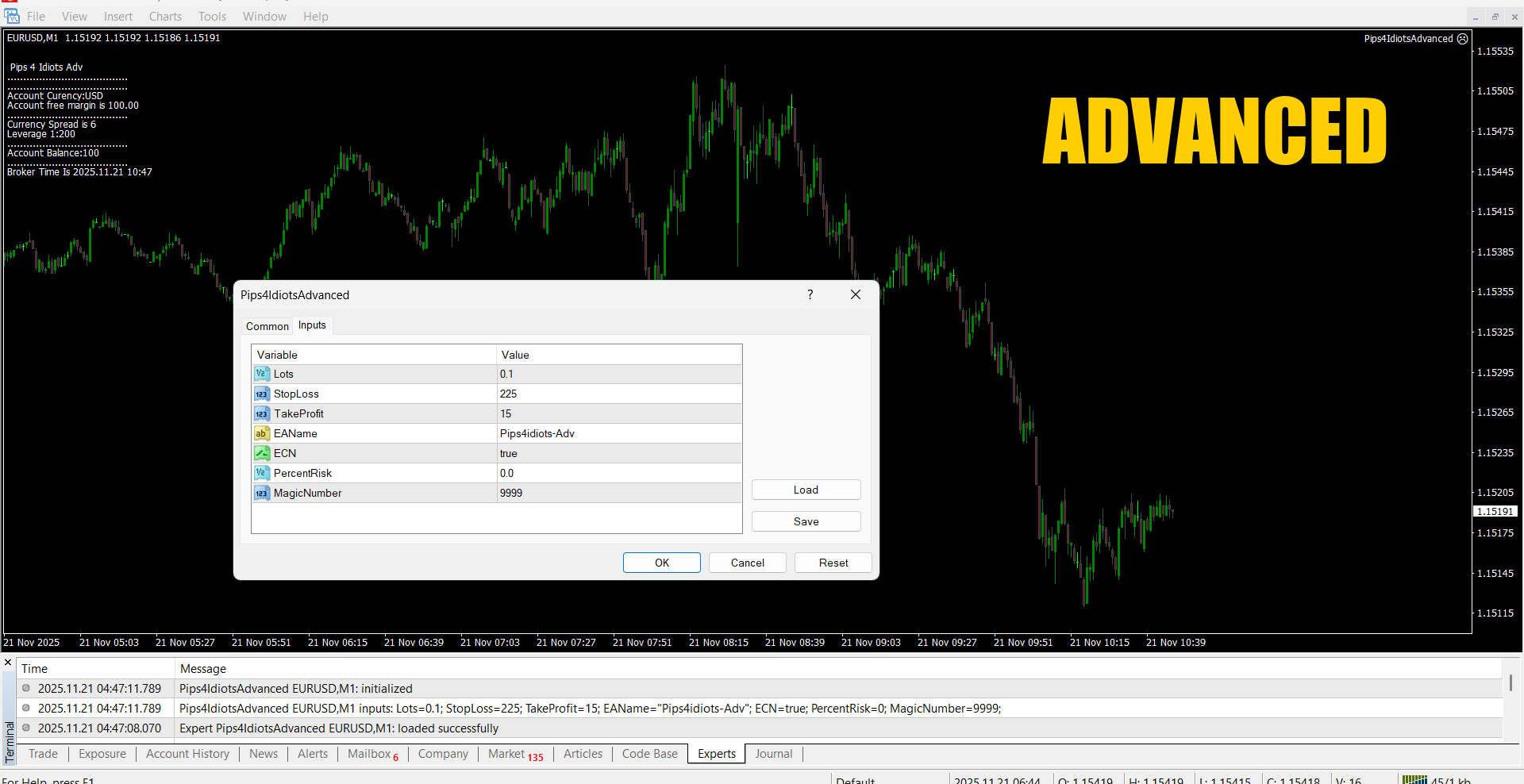This screenshot has height=784, width=1524.
Task: Switch to the Code Base tab
Action: pos(650,754)
